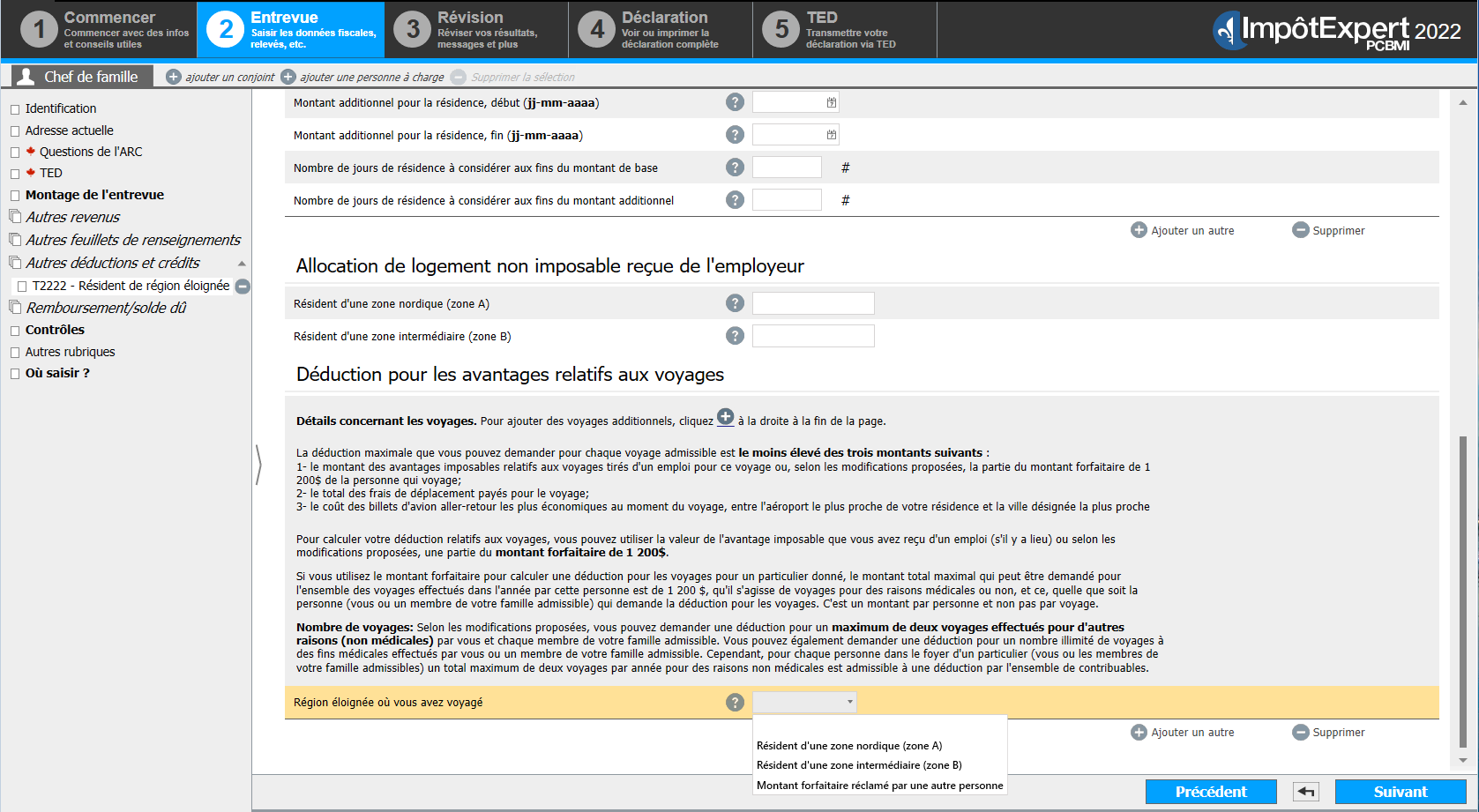Open the Région éloignée dropdown
Viewport: 1479px width, 812px height.
pos(804,702)
